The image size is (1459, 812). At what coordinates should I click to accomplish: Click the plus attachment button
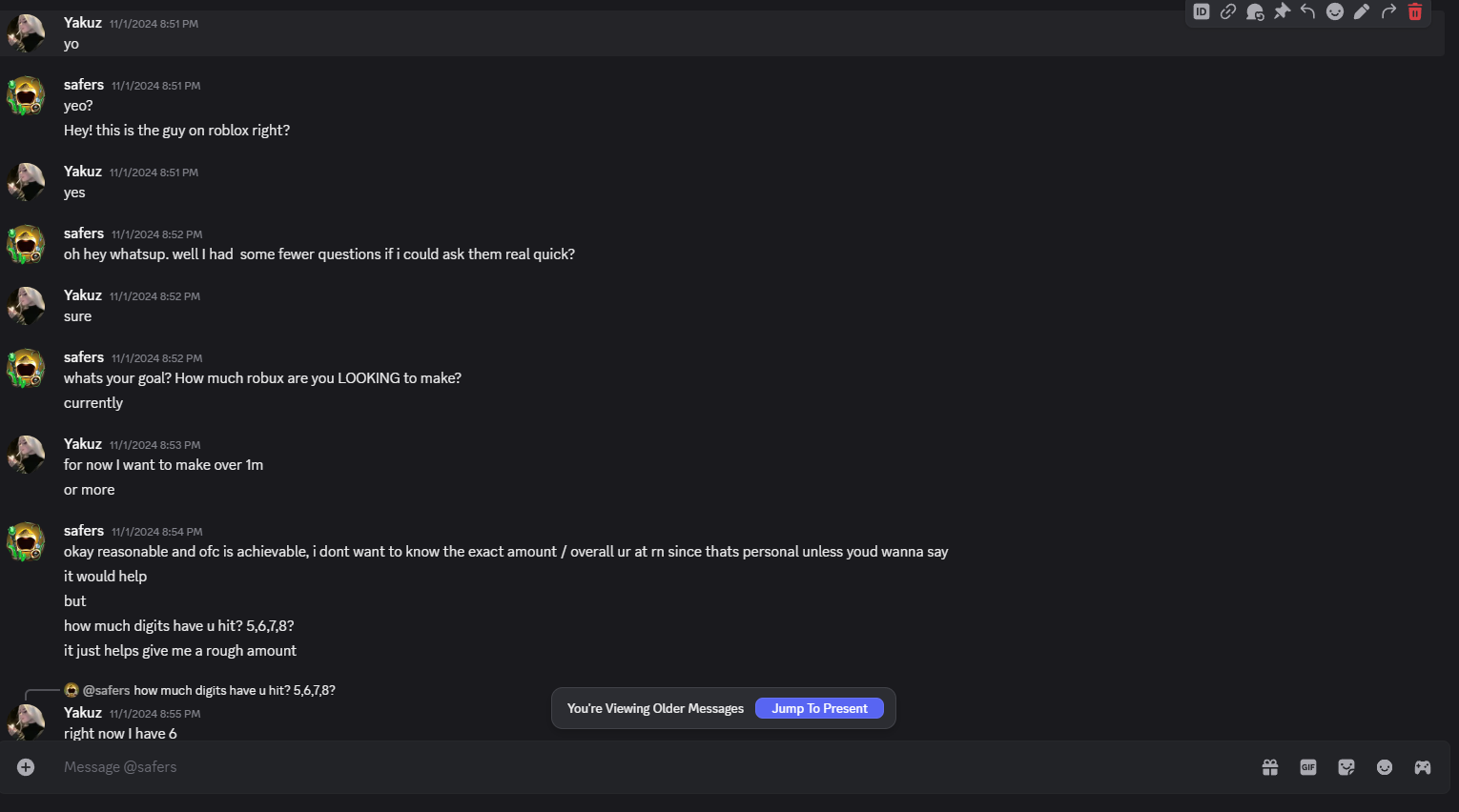[26, 767]
